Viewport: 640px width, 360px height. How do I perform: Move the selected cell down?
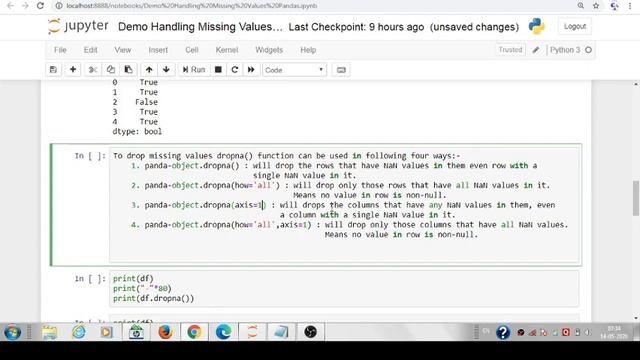pos(166,70)
